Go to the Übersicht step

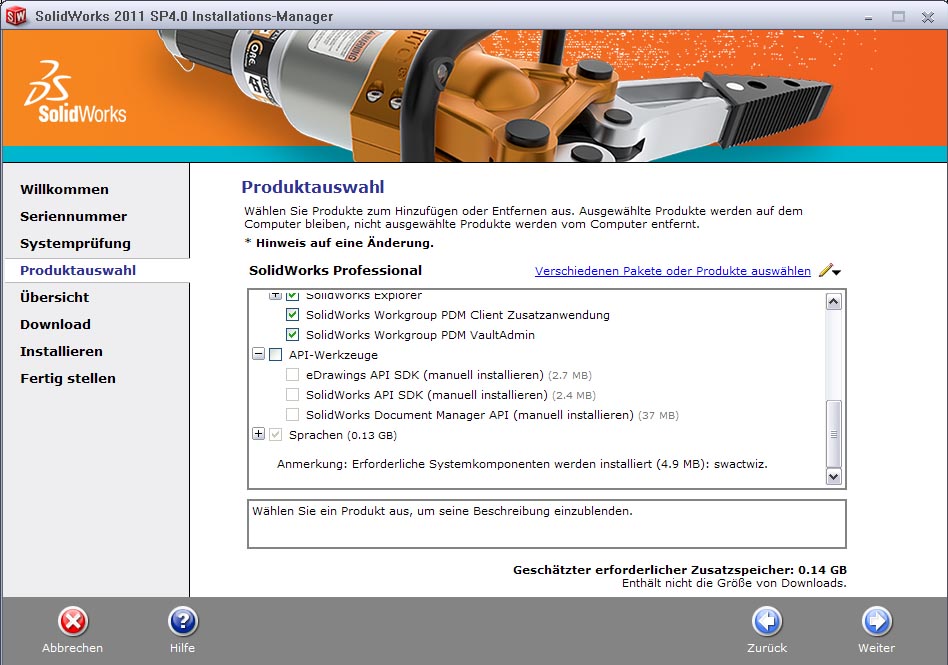[54, 297]
